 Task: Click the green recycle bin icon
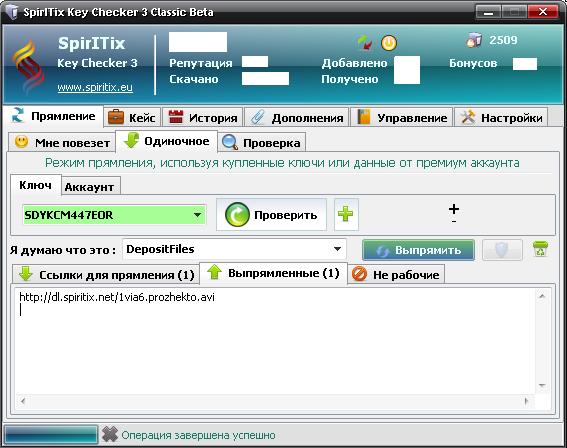tap(540, 249)
